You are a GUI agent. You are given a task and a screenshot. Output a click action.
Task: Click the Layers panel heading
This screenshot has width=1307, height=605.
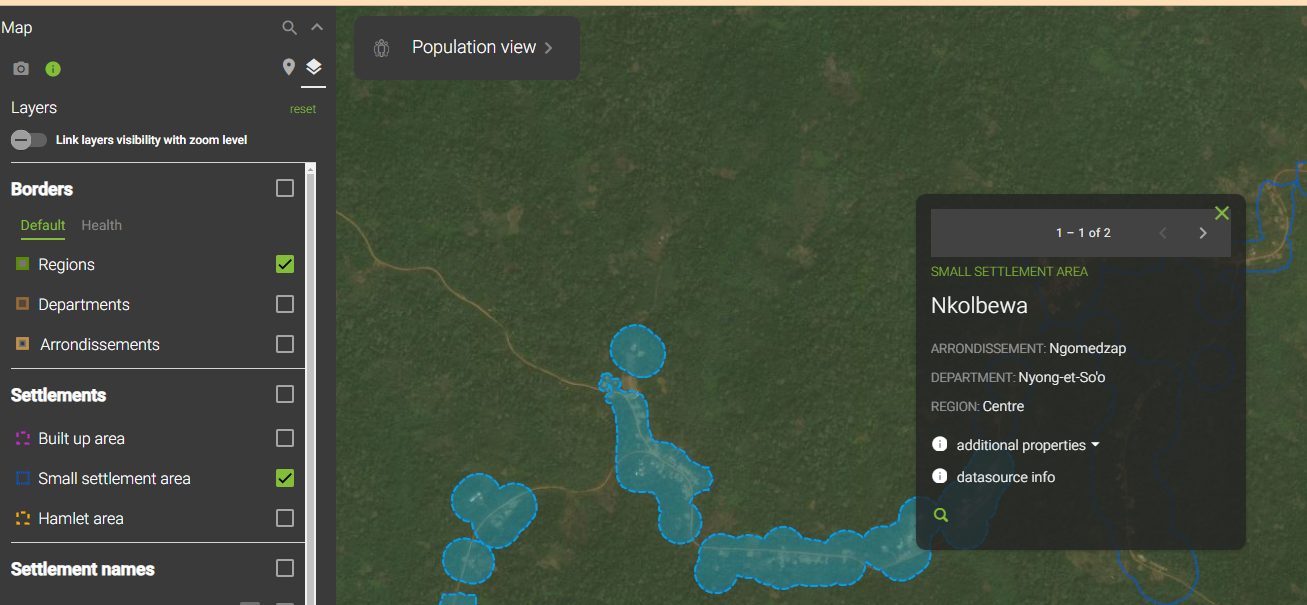[34, 108]
